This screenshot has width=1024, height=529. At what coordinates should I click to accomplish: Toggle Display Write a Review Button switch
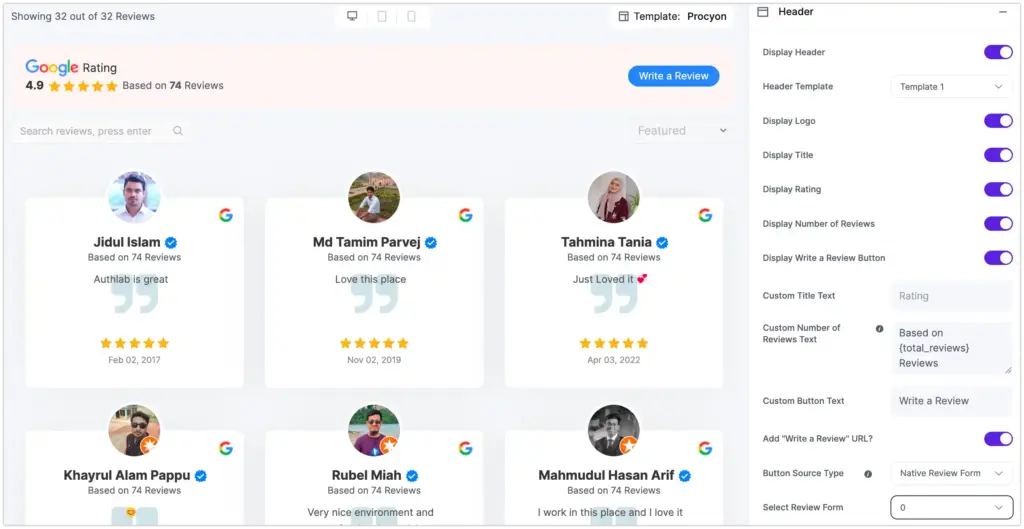998,258
